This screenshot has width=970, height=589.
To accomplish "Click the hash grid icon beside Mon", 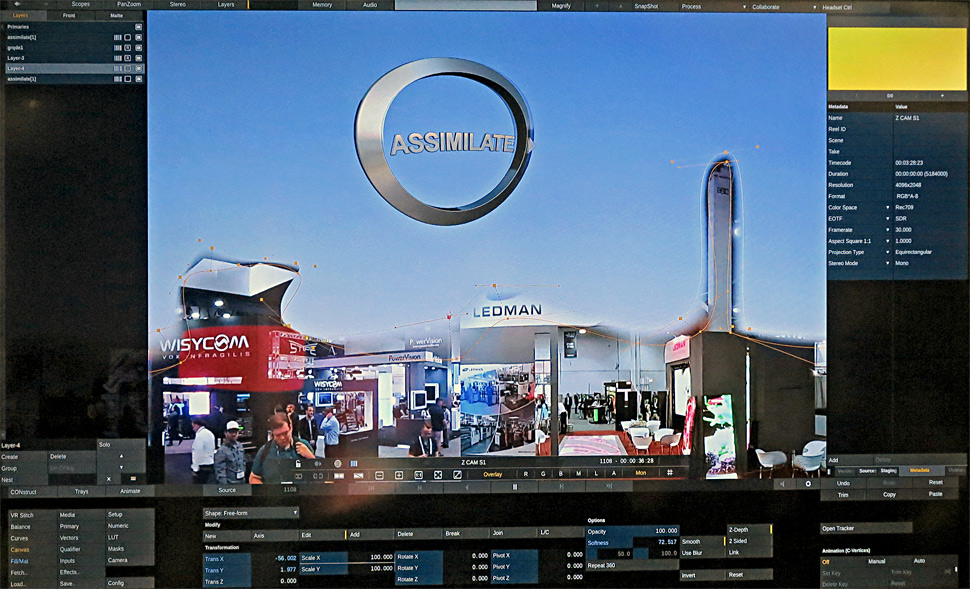I will 670,473.
